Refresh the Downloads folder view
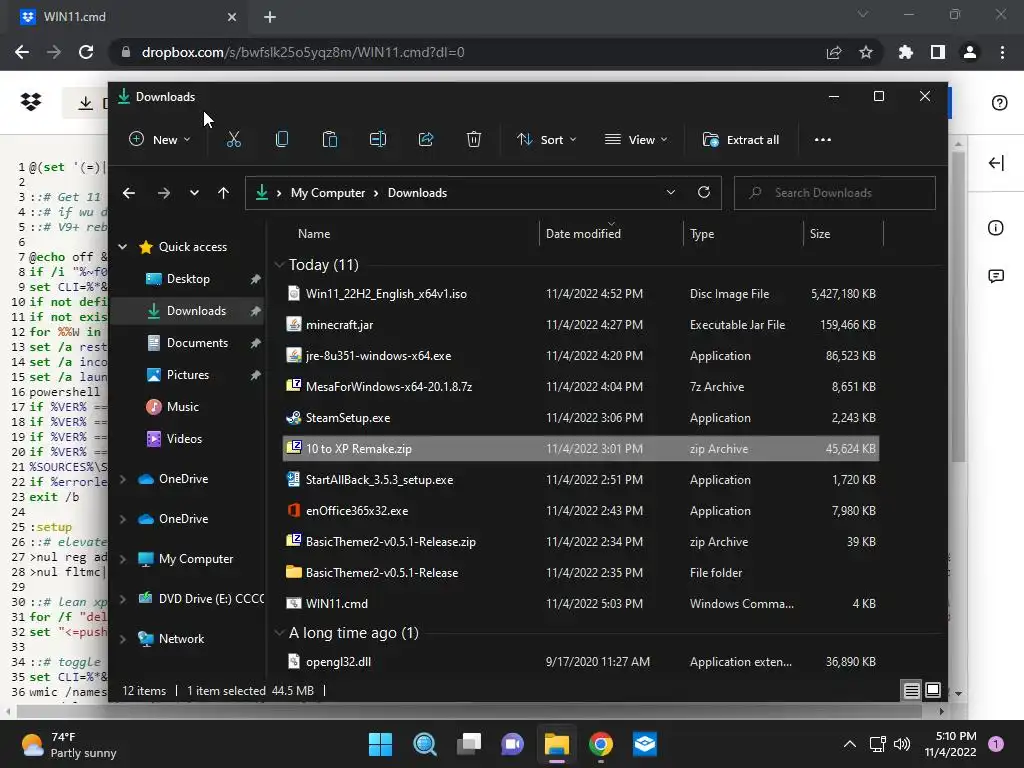 (x=703, y=193)
